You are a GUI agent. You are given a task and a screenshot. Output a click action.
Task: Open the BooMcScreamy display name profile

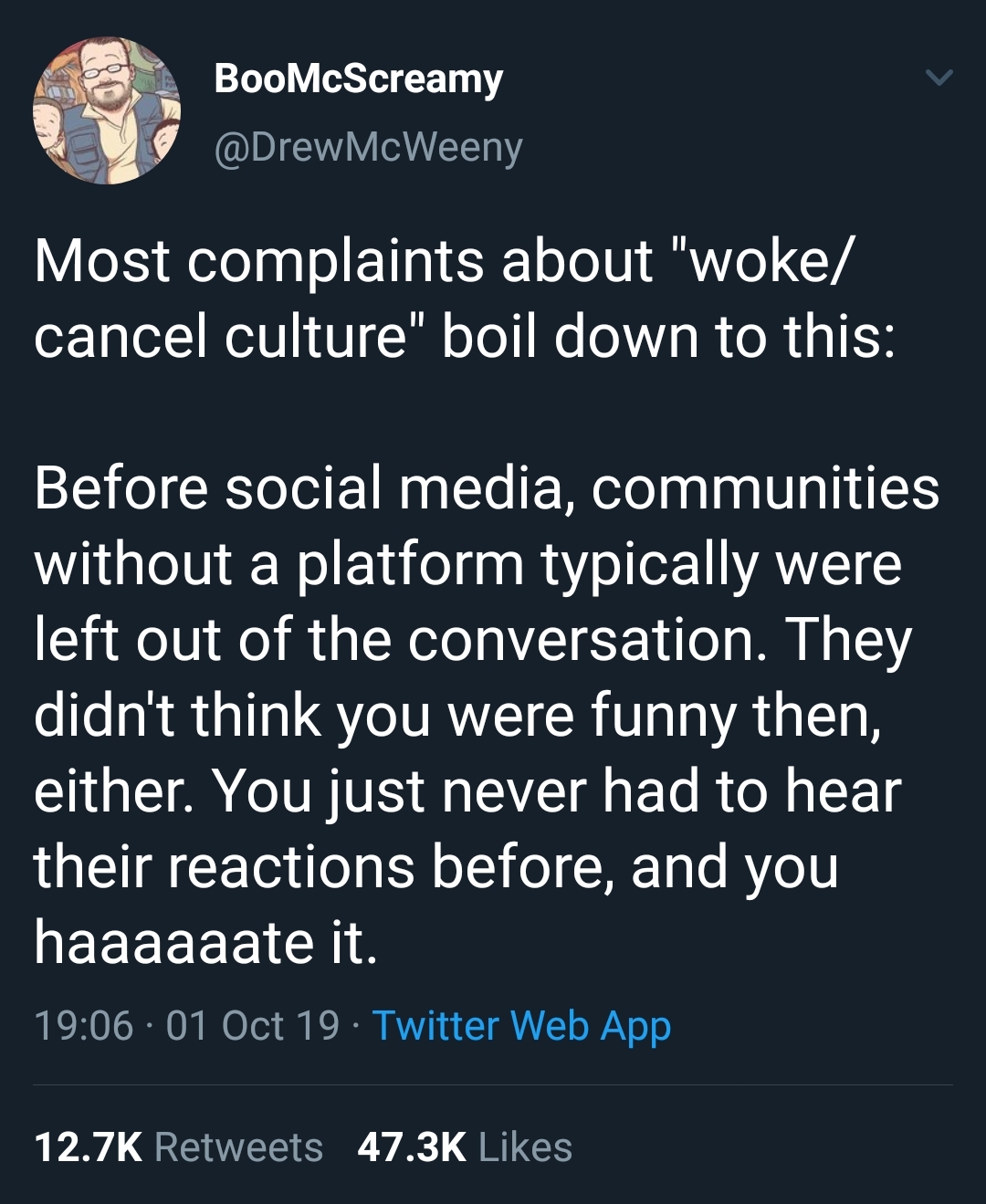(358, 79)
